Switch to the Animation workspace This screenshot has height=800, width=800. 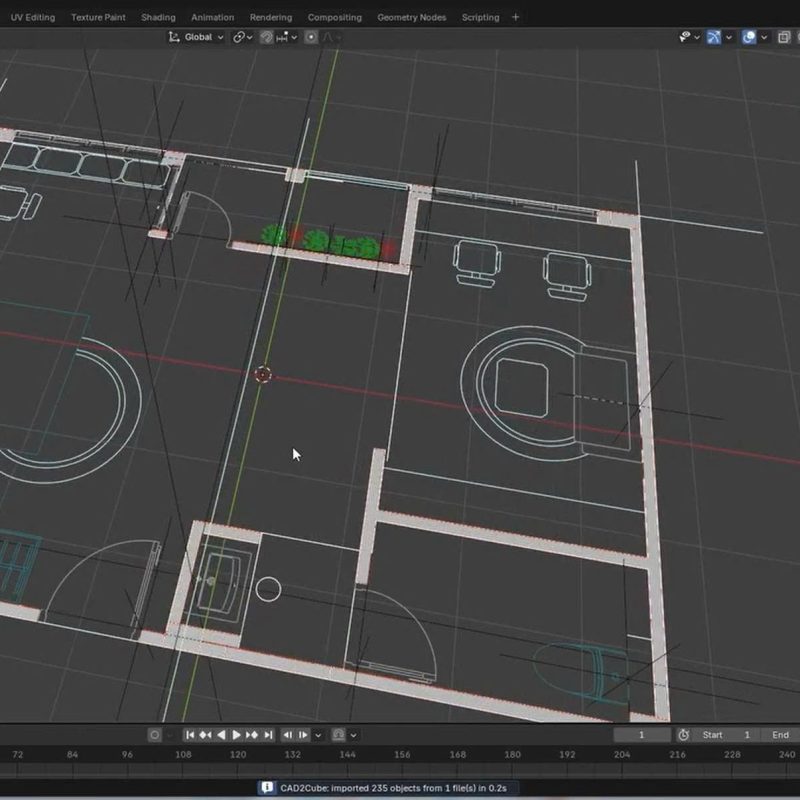(212, 17)
